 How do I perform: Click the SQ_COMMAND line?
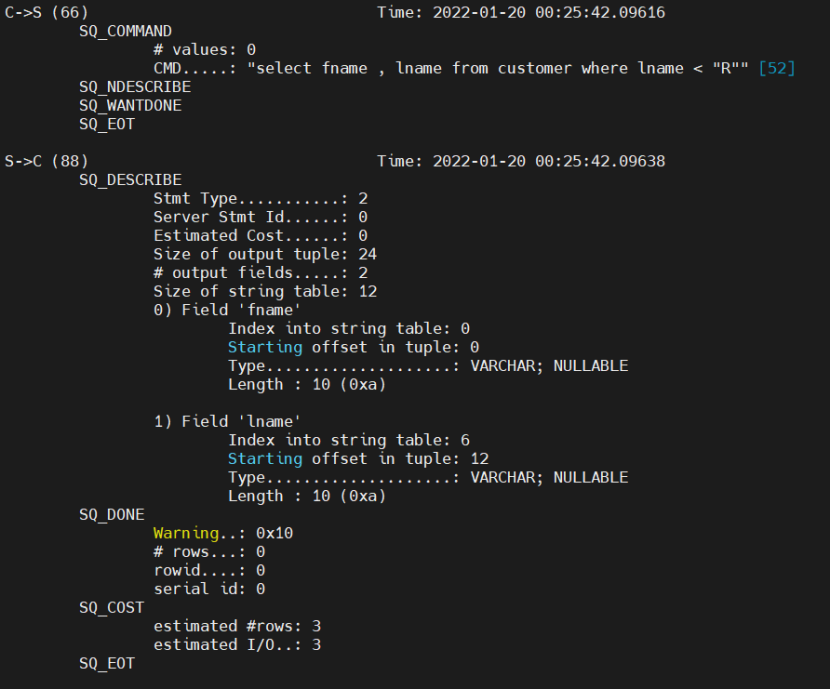pos(125,31)
